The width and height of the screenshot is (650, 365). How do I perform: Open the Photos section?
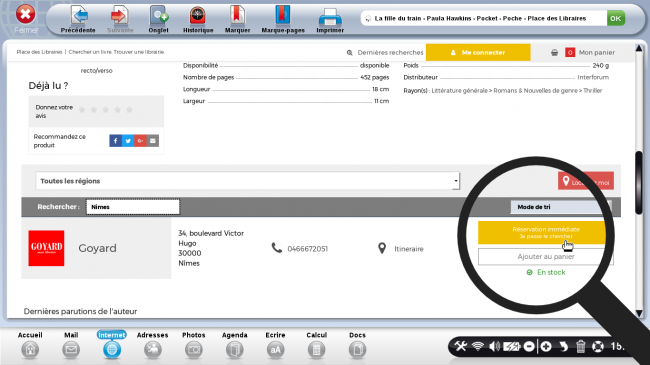(194, 345)
